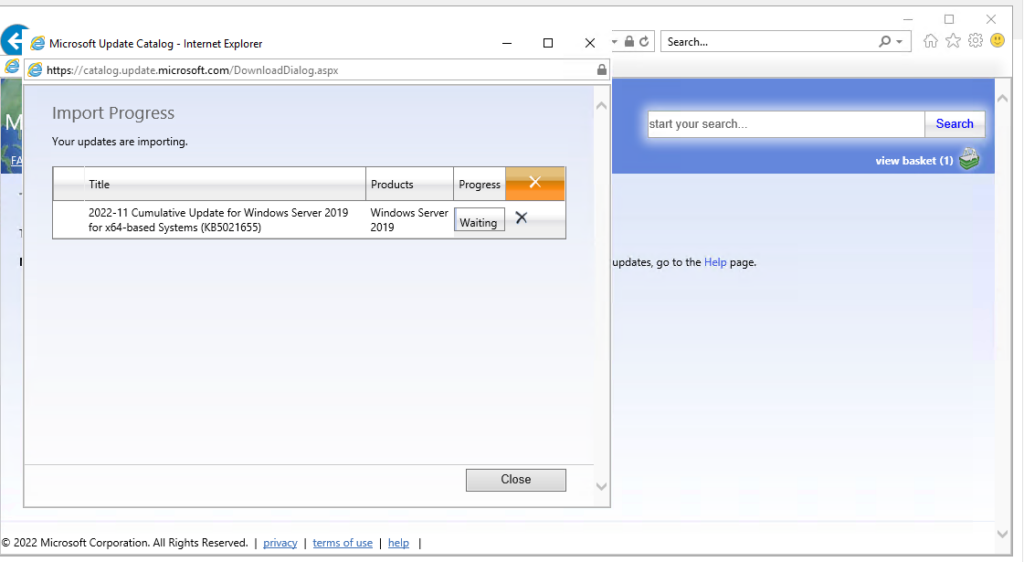1024x562 pixels.
Task: Click the main page scrollbar down arrow
Action: coord(1002,534)
